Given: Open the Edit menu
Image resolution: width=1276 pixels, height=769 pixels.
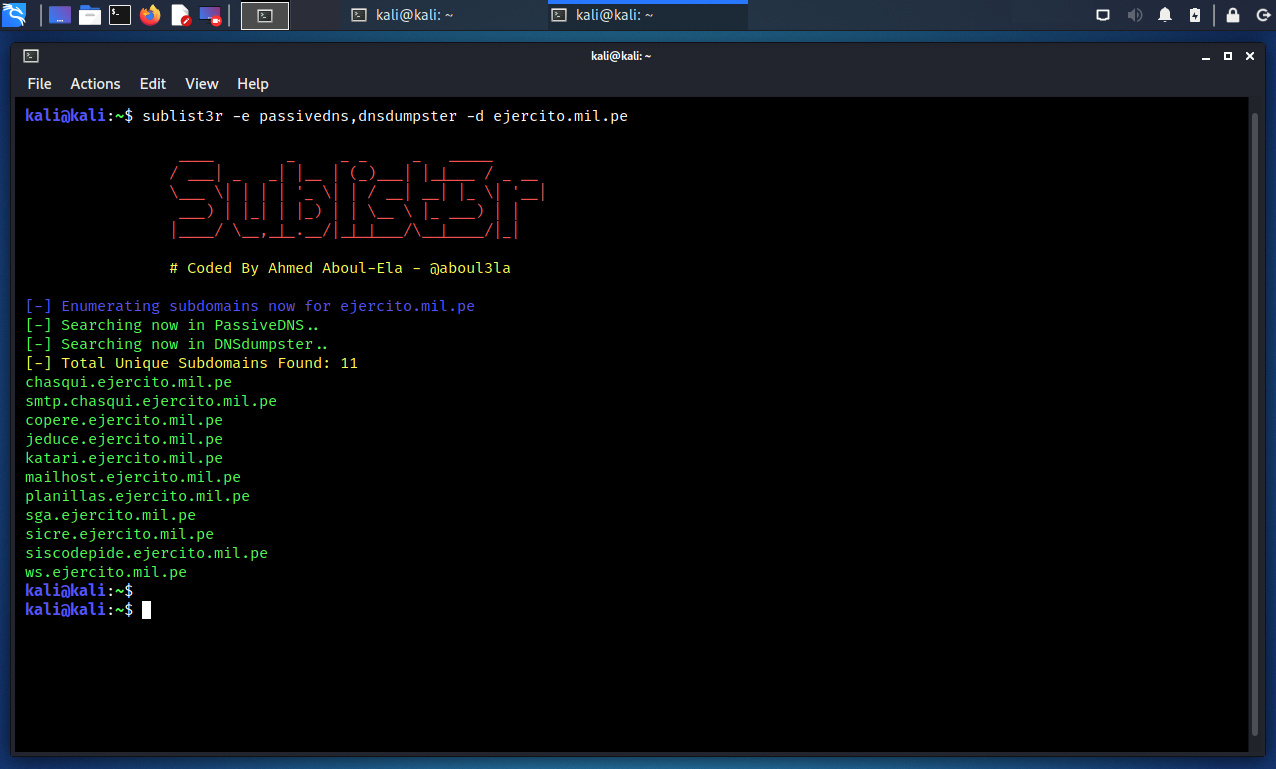Looking at the screenshot, I should click(153, 84).
